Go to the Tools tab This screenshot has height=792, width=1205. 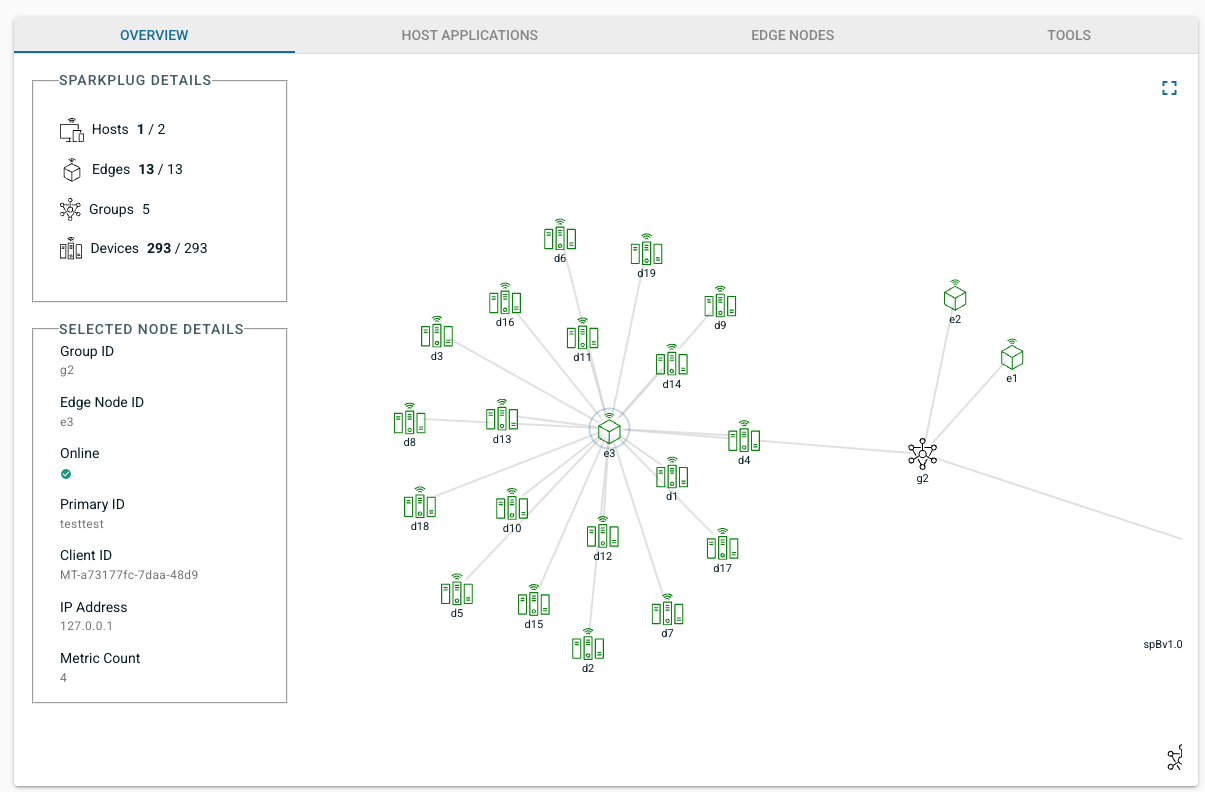click(x=1069, y=35)
